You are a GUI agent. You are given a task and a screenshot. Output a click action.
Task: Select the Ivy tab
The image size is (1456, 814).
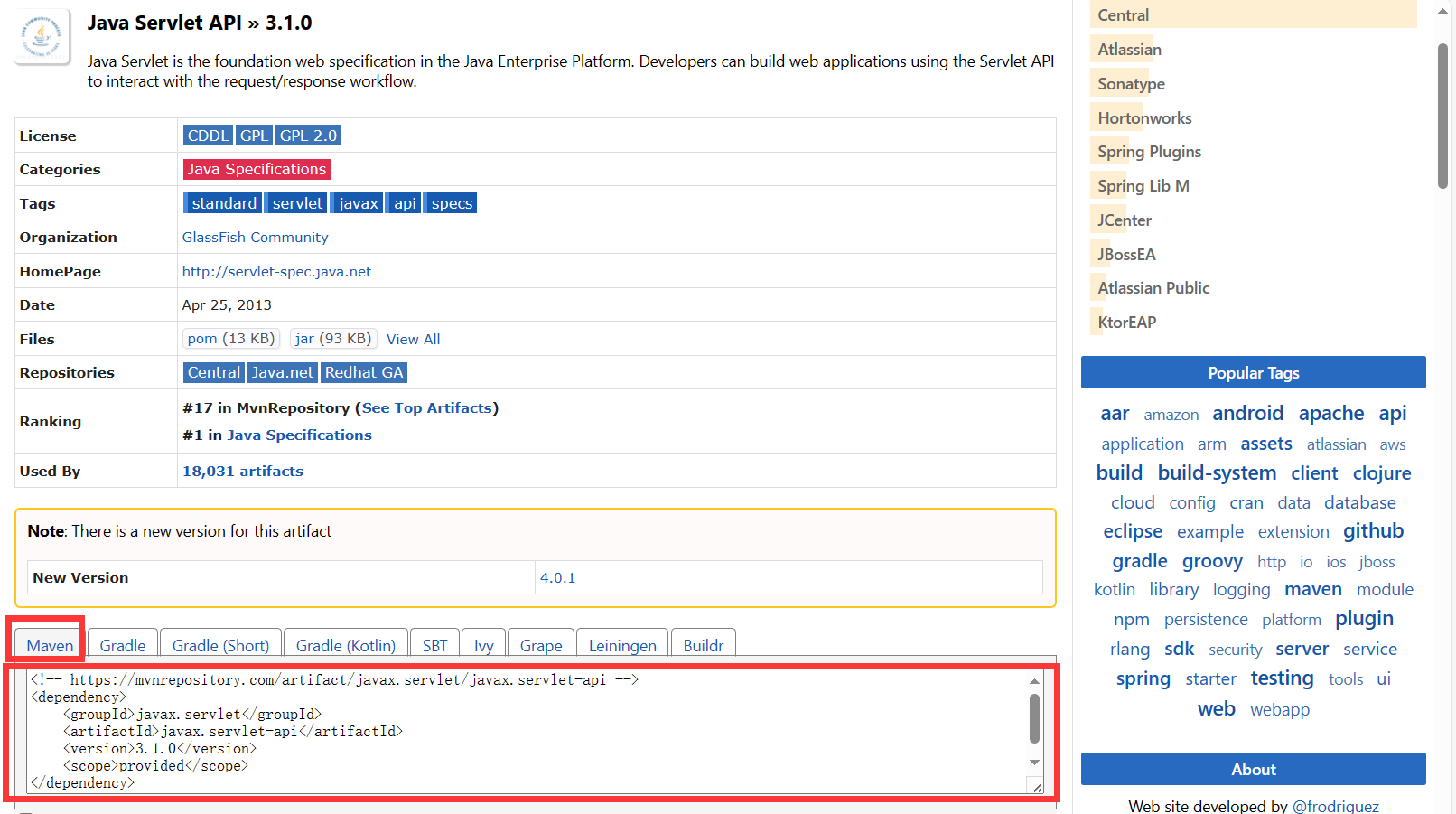484,645
